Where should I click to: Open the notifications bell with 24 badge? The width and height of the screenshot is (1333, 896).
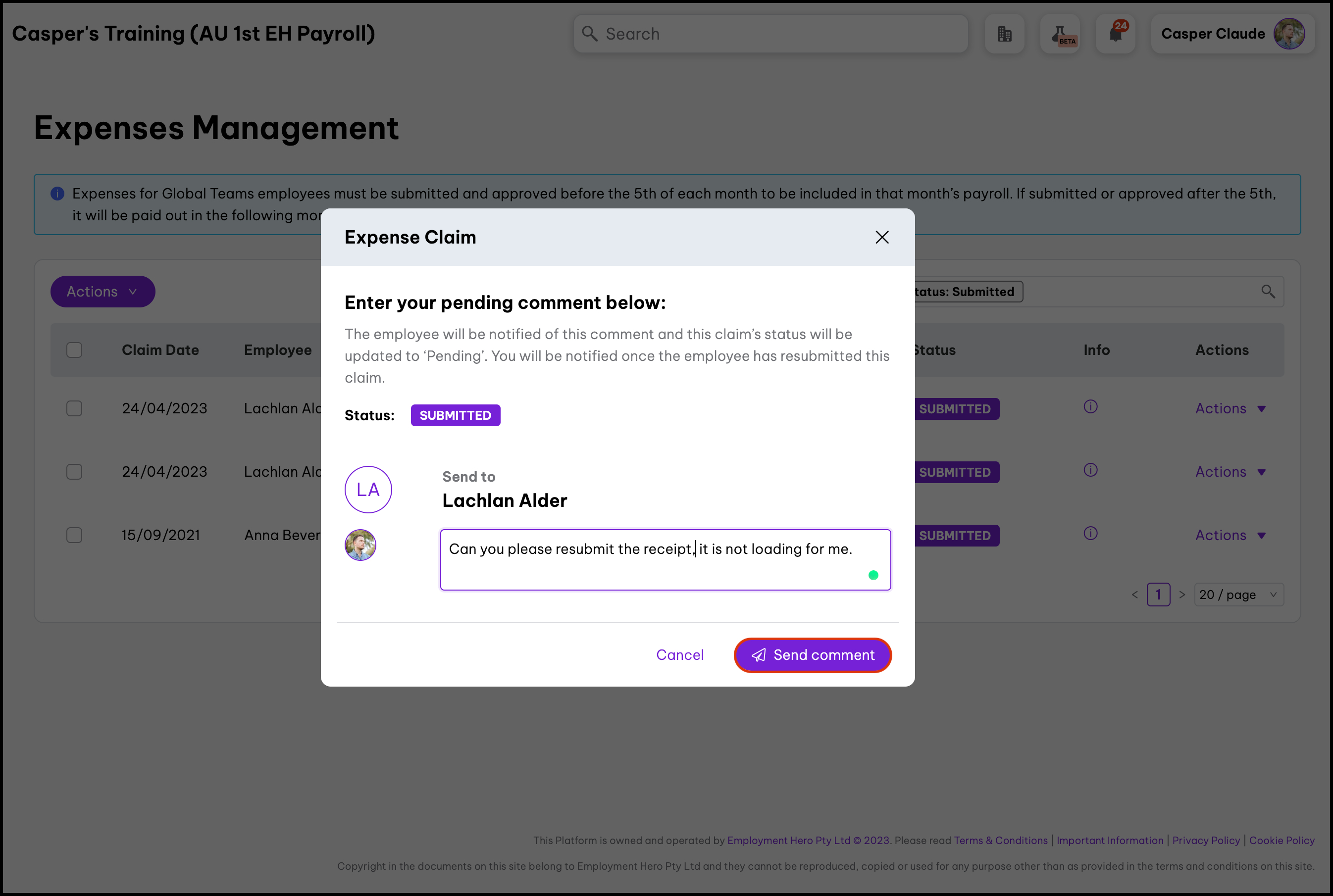(1115, 34)
